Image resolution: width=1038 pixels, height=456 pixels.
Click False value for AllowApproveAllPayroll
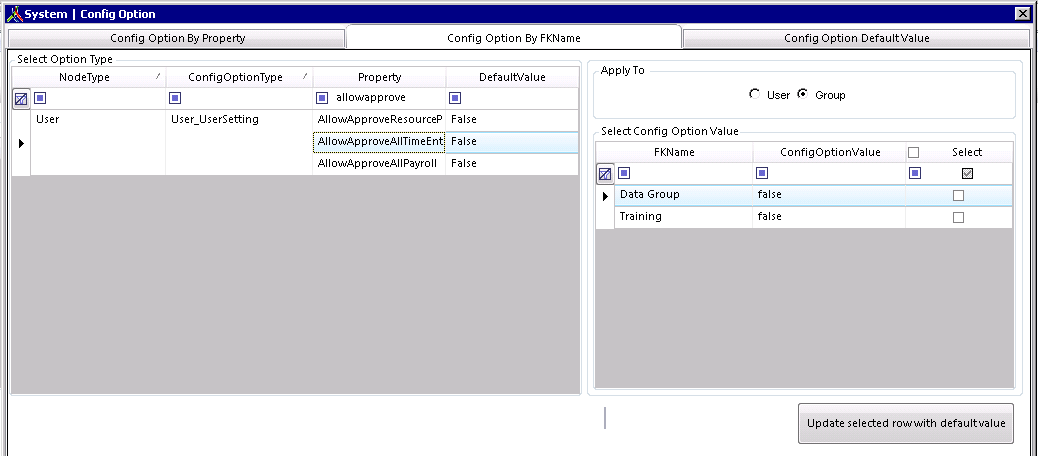point(512,163)
